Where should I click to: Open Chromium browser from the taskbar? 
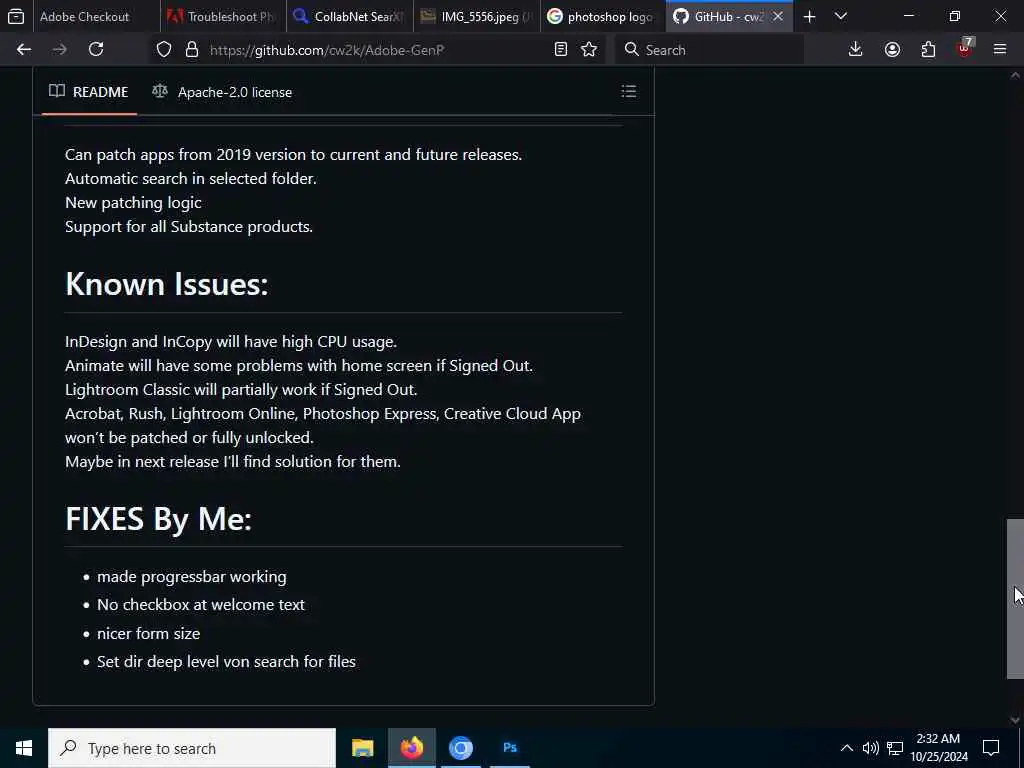[460, 748]
